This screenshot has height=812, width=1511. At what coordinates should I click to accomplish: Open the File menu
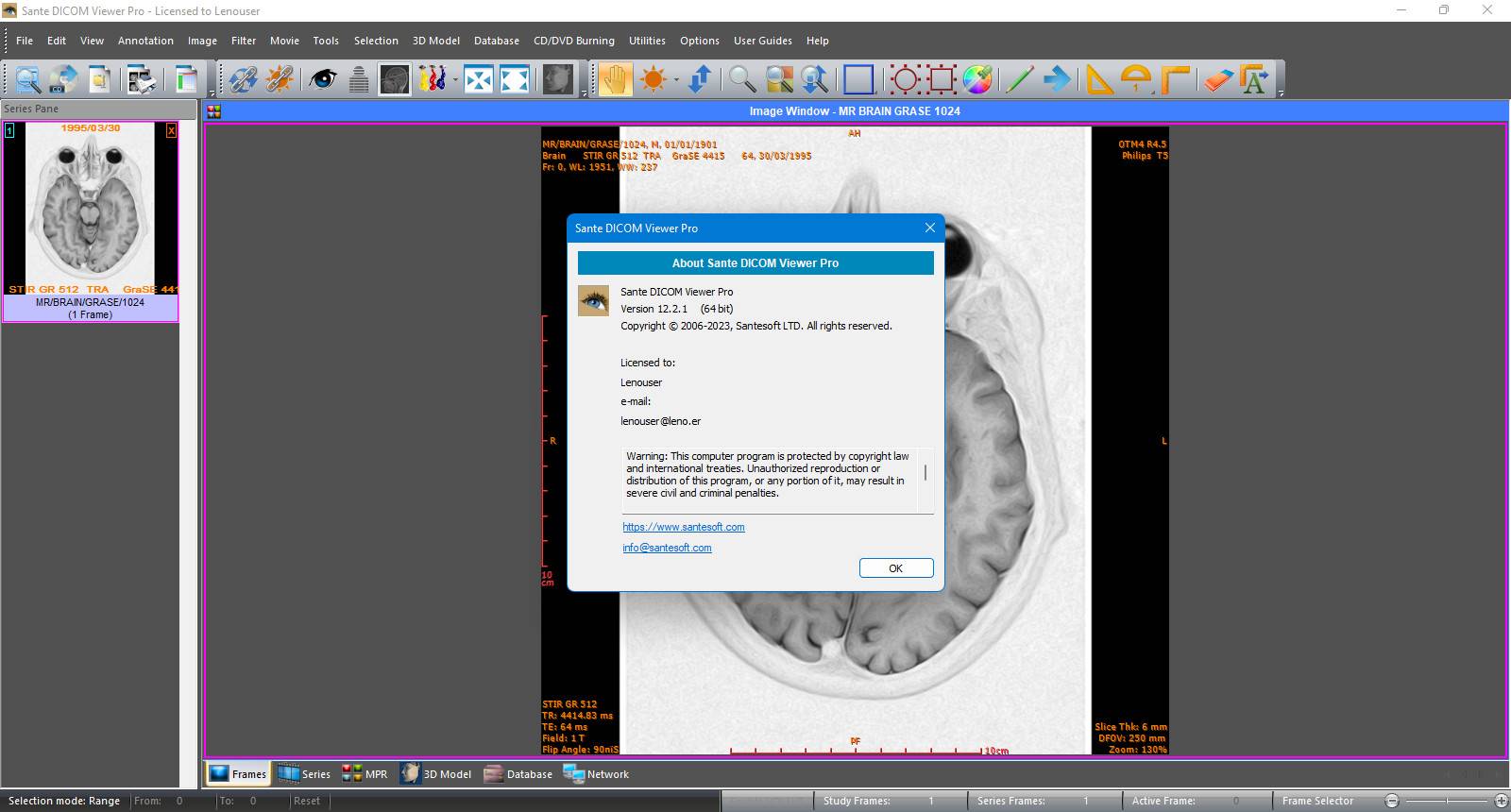25,41
